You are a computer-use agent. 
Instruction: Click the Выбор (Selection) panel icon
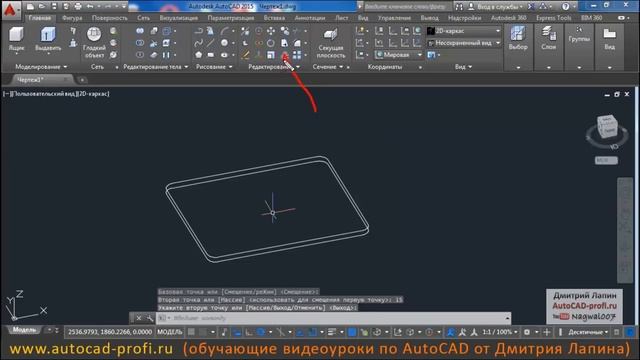(x=518, y=38)
